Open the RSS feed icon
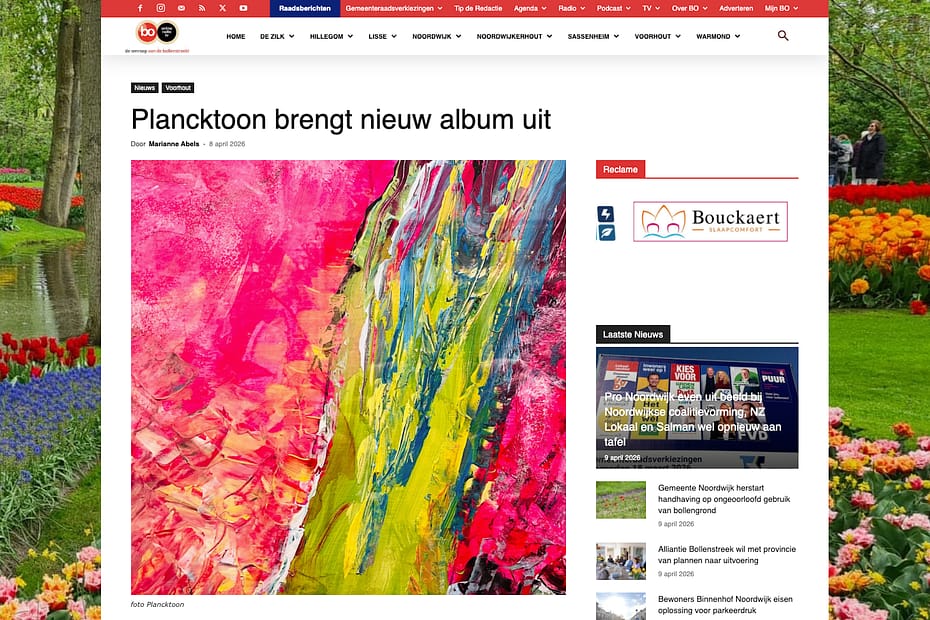 pos(202,8)
